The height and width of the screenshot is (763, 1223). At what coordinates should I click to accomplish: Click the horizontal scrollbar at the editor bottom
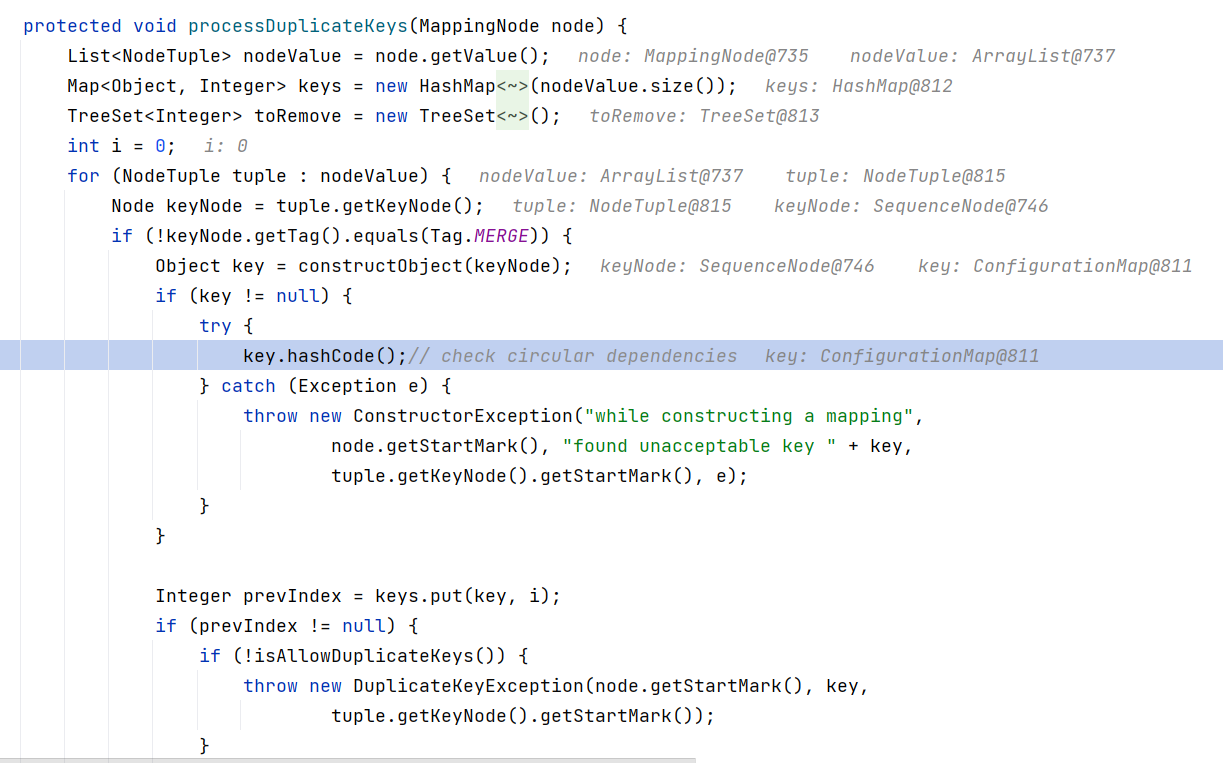click(348, 760)
